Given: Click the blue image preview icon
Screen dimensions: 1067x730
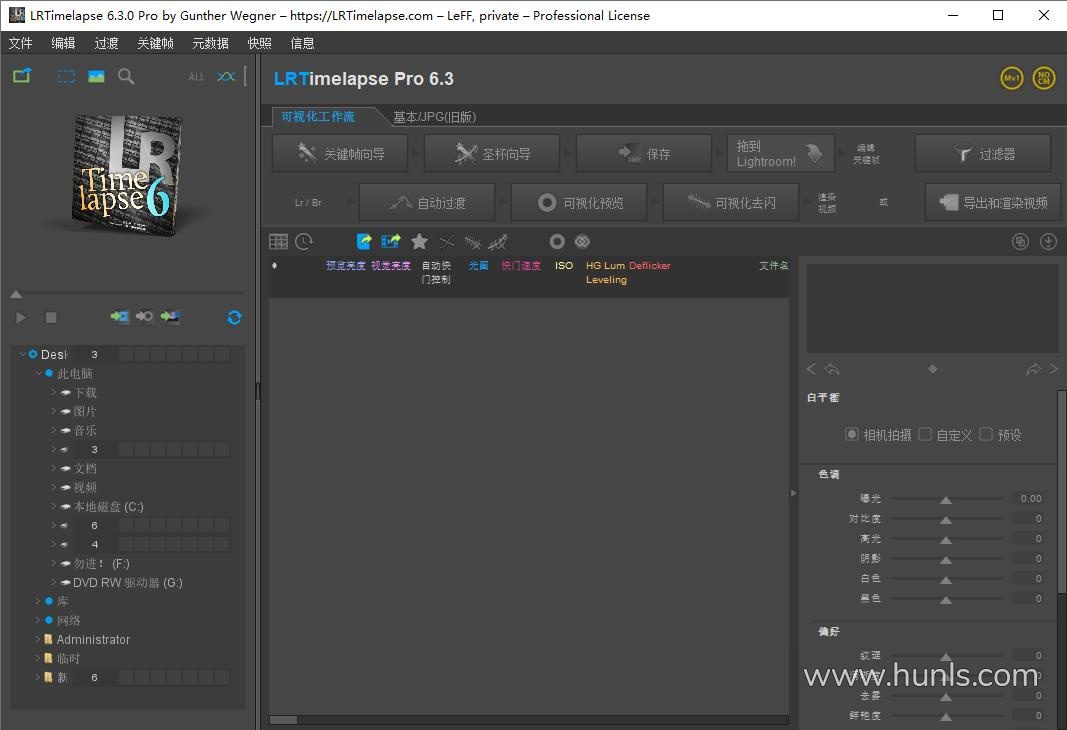Looking at the screenshot, I should [x=96, y=76].
